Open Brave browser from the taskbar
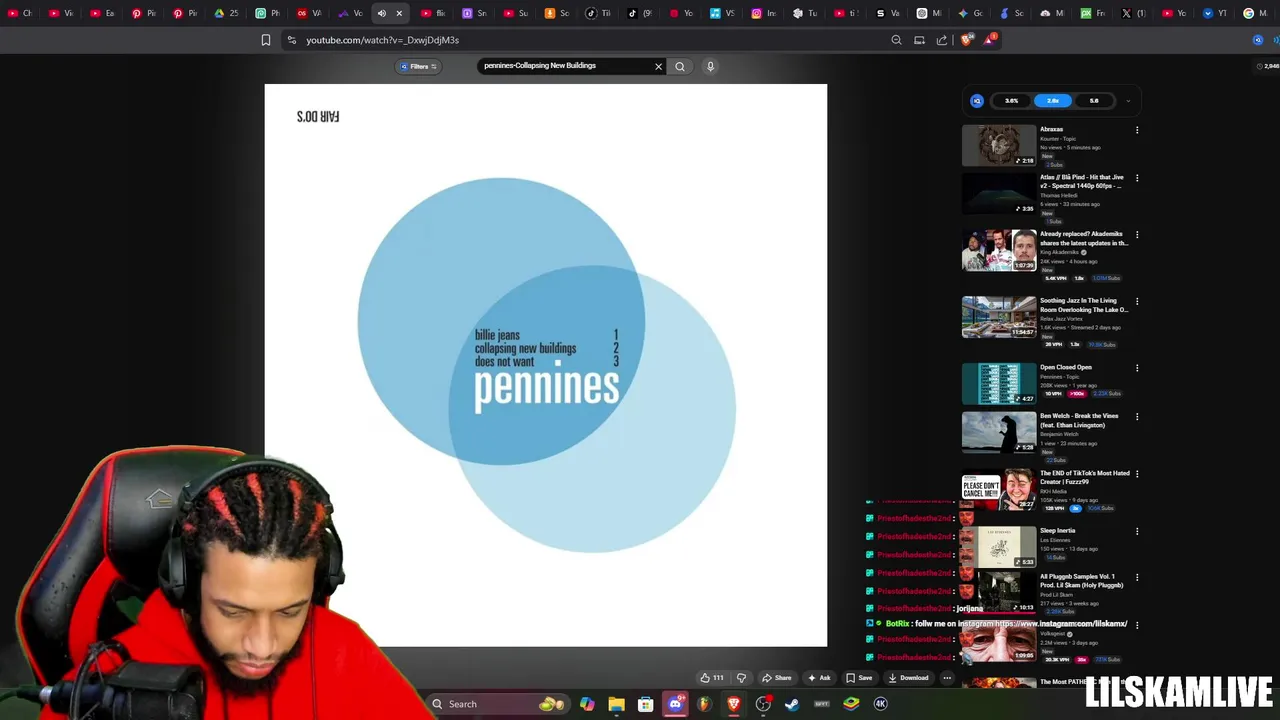The width and height of the screenshot is (1280, 720). (x=734, y=704)
